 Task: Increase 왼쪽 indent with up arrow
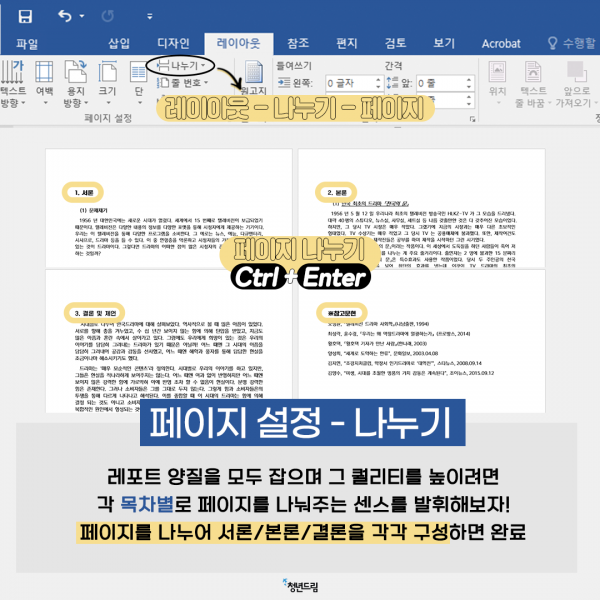(x=378, y=80)
